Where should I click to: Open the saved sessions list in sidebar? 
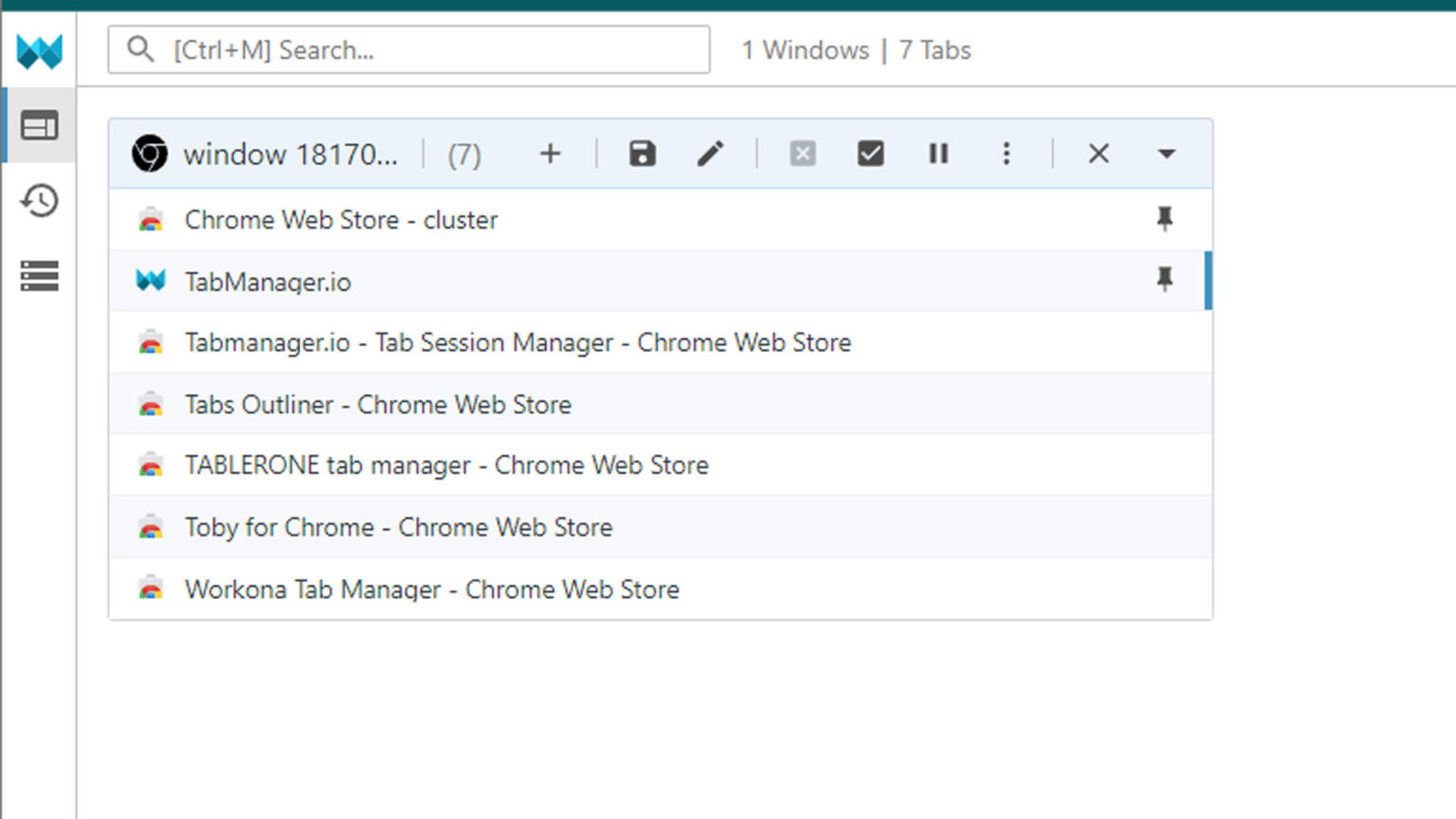[38, 276]
